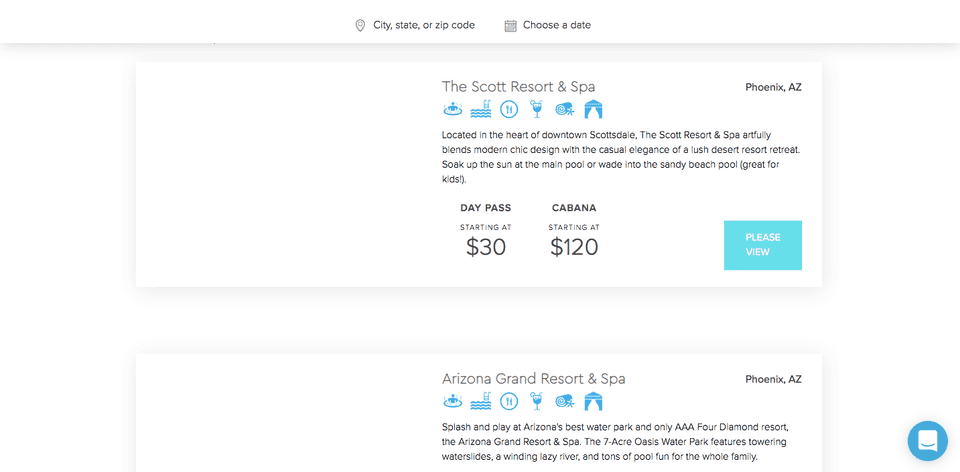Image resolution: width=960 pixels, height=472 pixels.
Task: Click the swimming pool icon for The Scott Resort
Action: [x=481, y=109]
